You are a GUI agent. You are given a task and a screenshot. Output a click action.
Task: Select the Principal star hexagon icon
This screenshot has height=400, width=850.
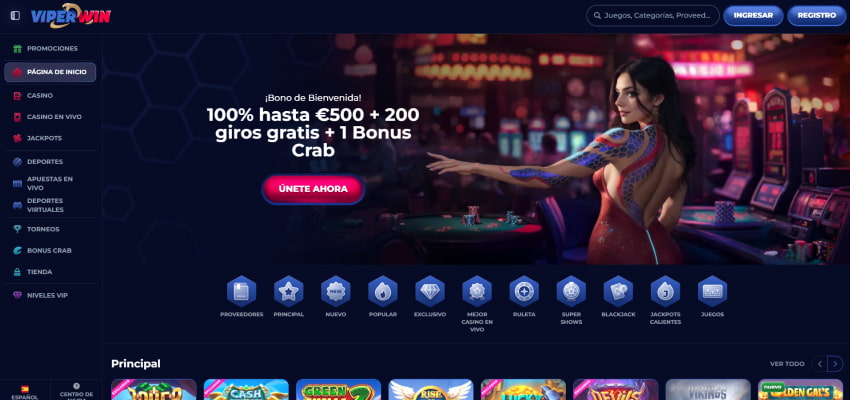pyautogui.click(x=288, y=292)
